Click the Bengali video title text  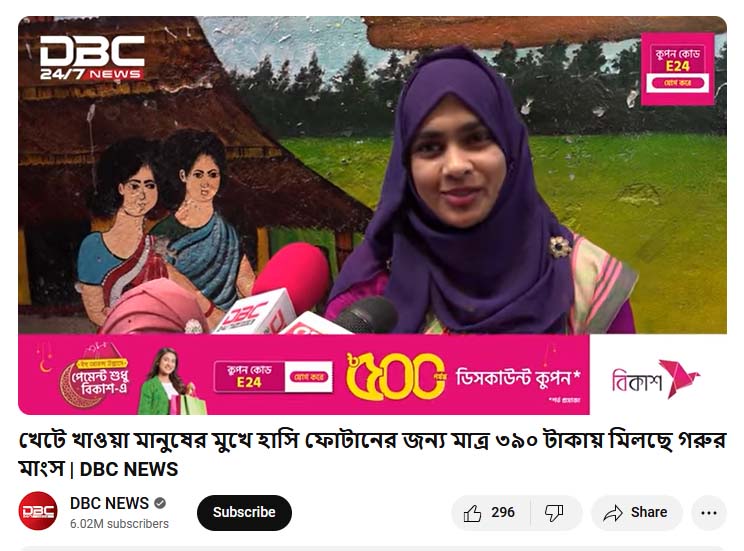pos(372,455)
